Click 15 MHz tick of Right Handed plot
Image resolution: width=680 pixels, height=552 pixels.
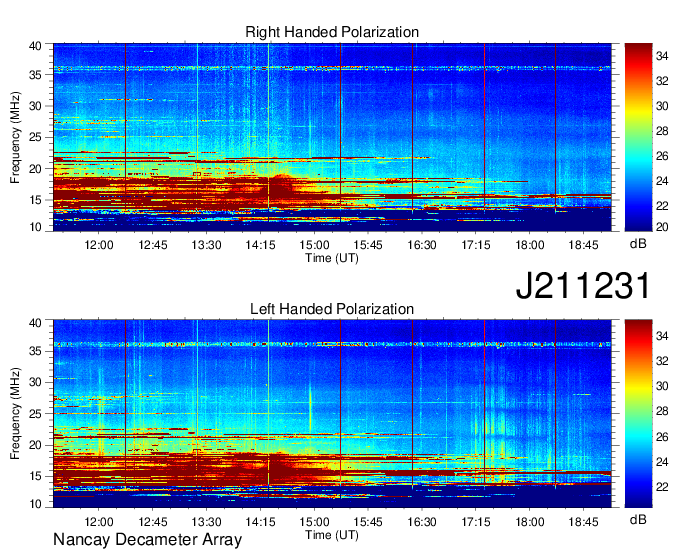coord(35,200)
